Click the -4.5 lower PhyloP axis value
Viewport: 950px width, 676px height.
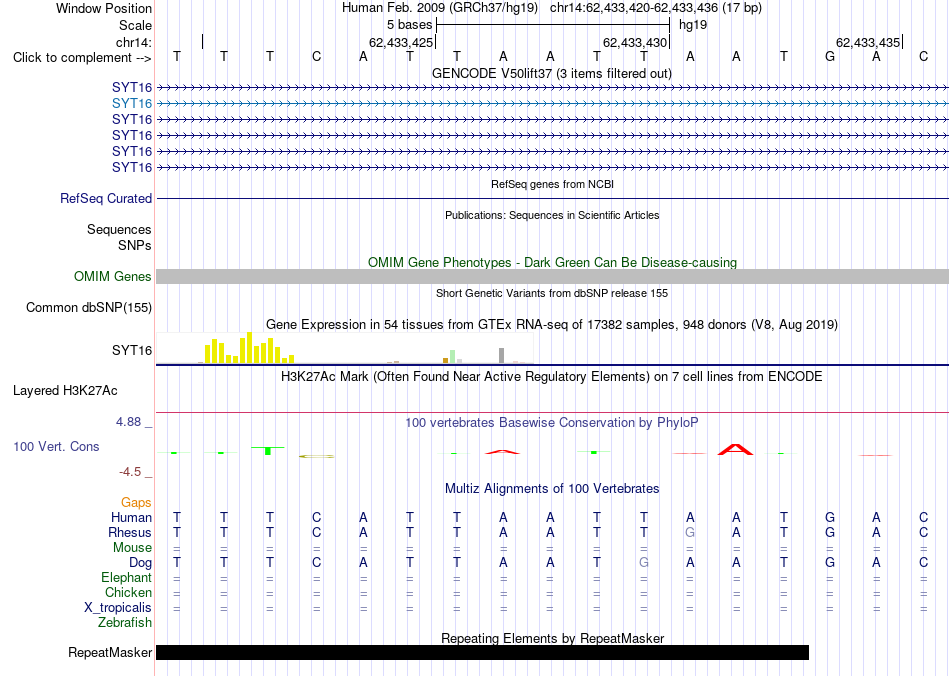tap(130, 472)
